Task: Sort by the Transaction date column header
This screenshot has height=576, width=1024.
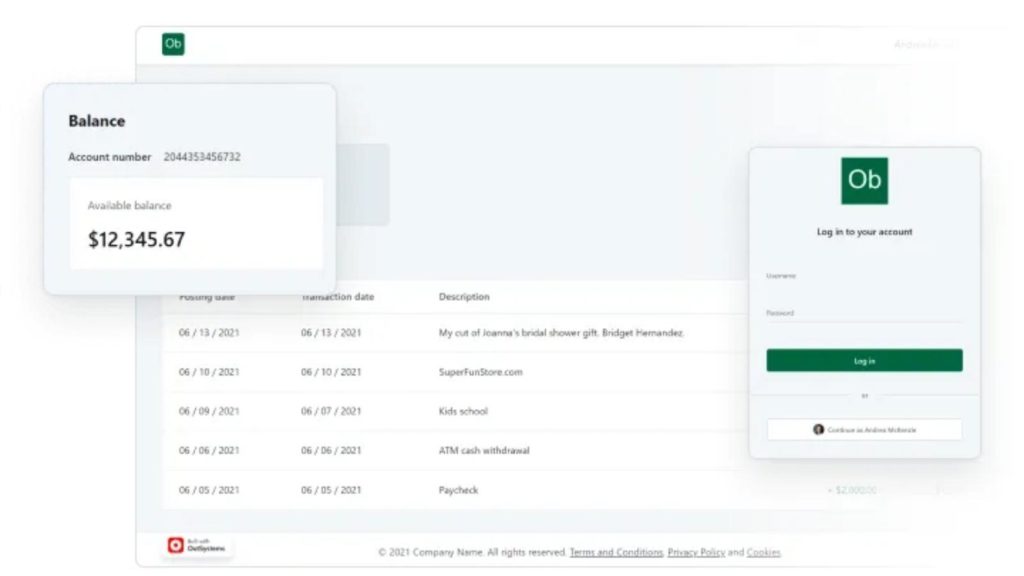Action: coord(338,296)
